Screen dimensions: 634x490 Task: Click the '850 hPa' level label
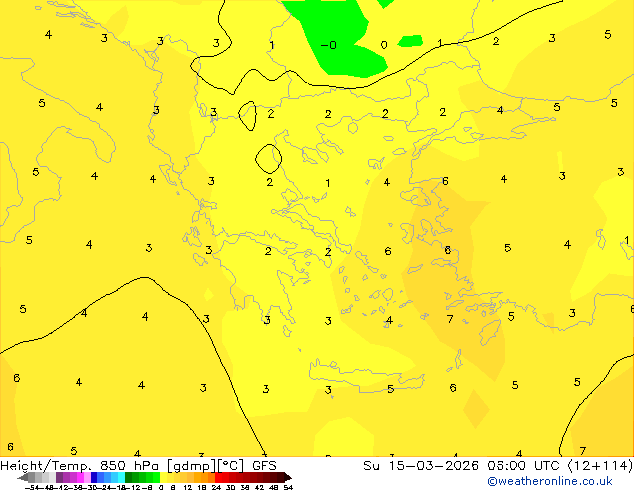[129, 466]
